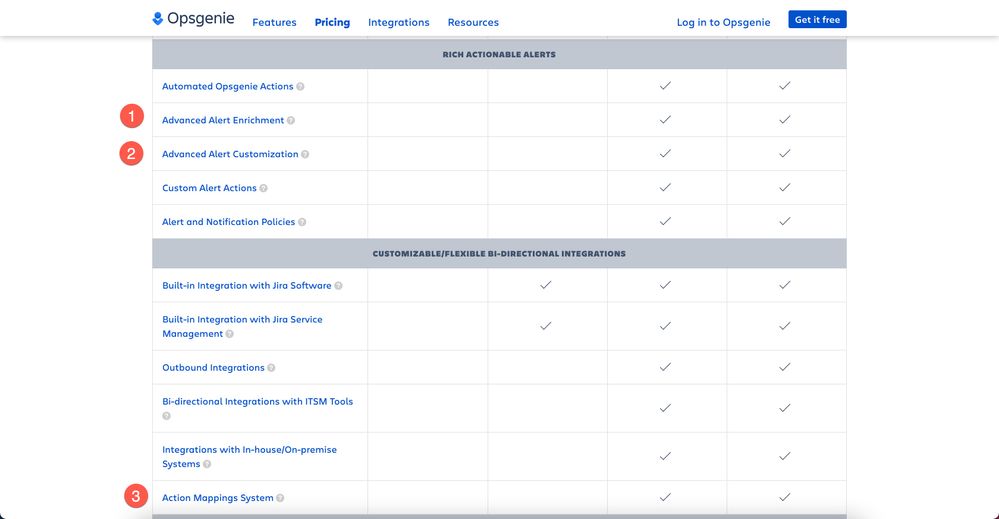Follow the Log in to Opsgenie link

723,22
